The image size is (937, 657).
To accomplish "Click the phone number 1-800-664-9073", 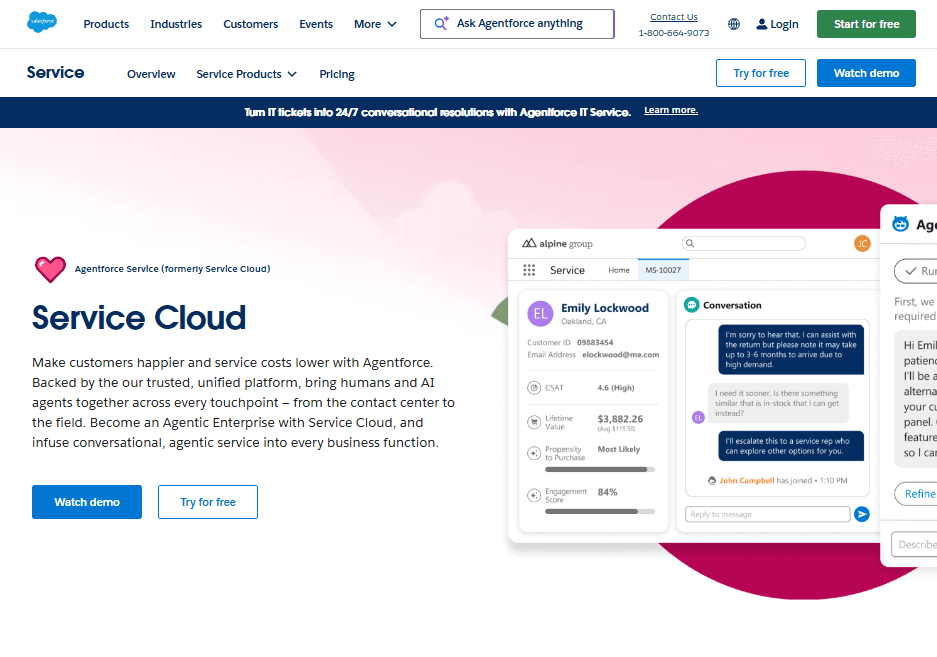I will [x=673, y=33].
